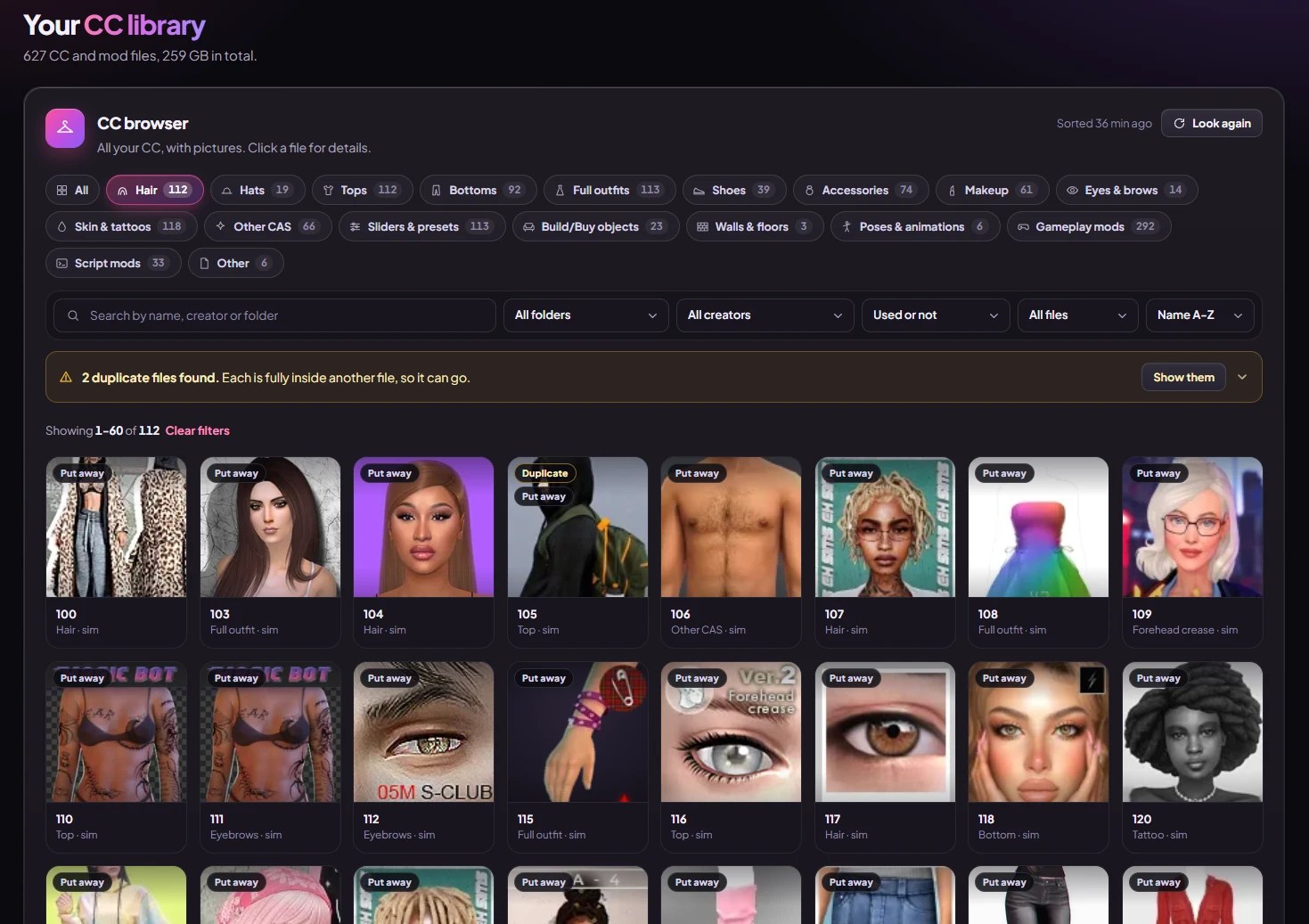Open thumbnail of item 116 Forehead crease
1309x924 pixels.
731,732
